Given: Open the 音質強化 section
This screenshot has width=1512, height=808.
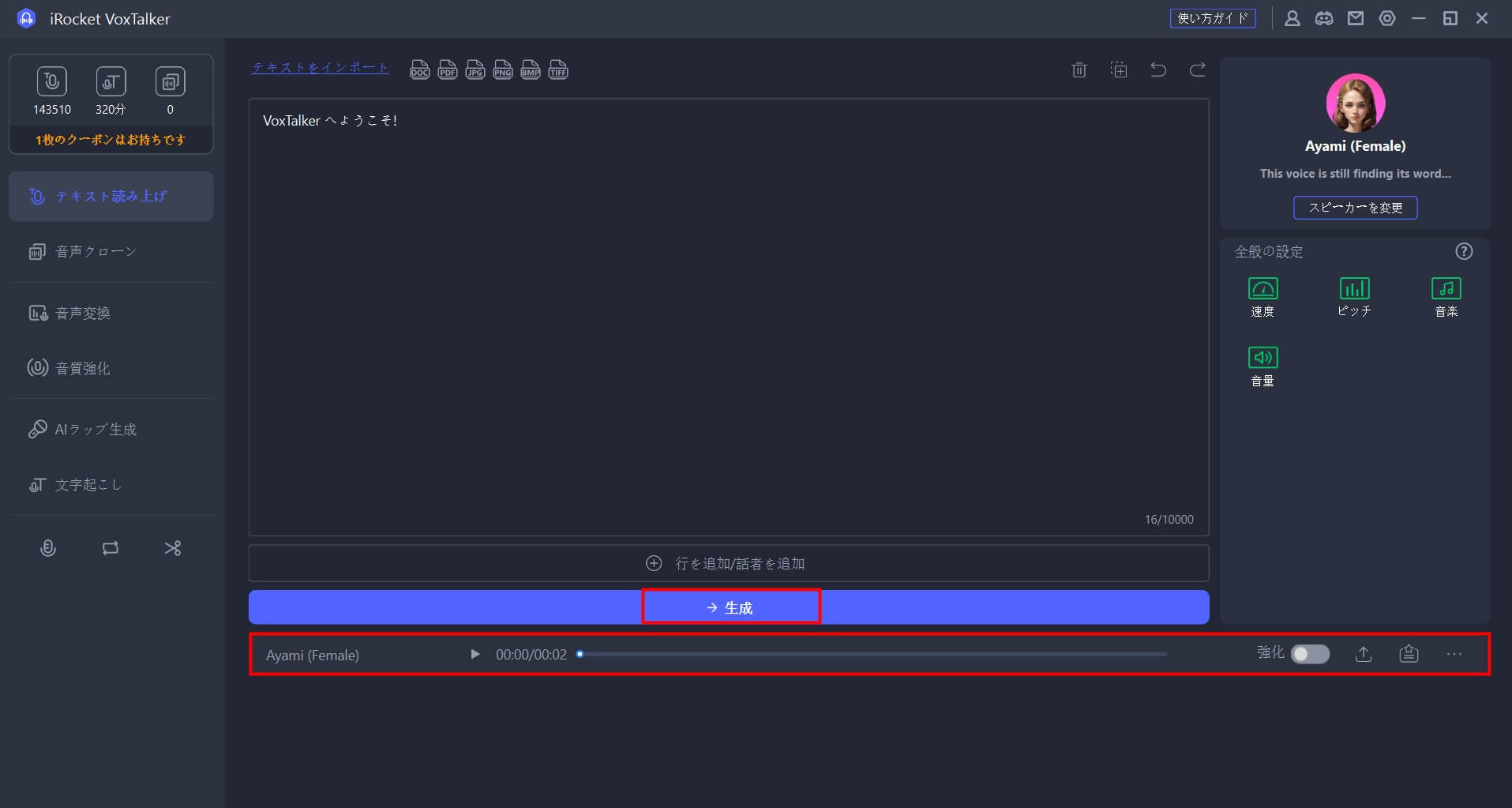Looking at the screenshot, I should tap(111, 368).
